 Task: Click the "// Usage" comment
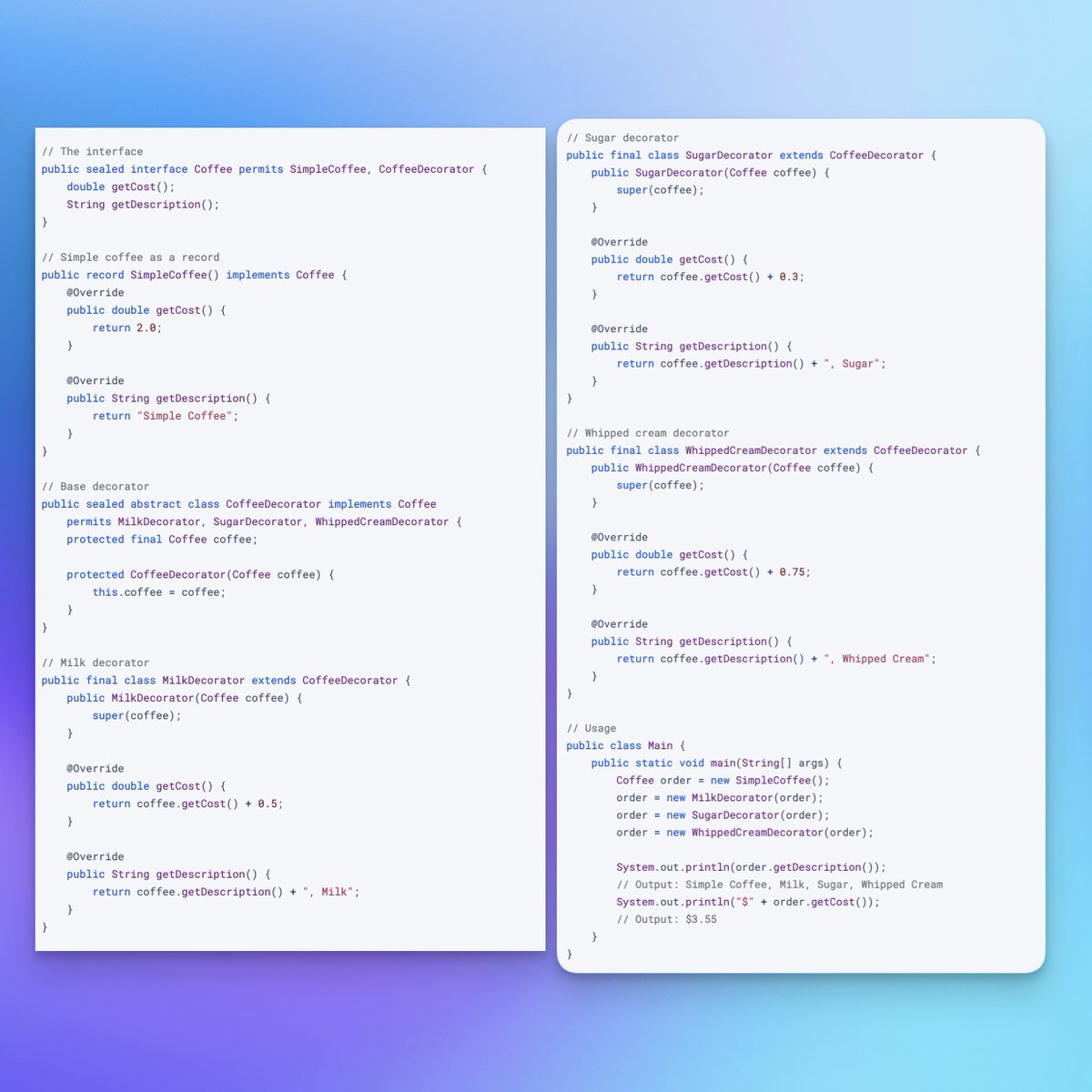(x=591, y=729)
